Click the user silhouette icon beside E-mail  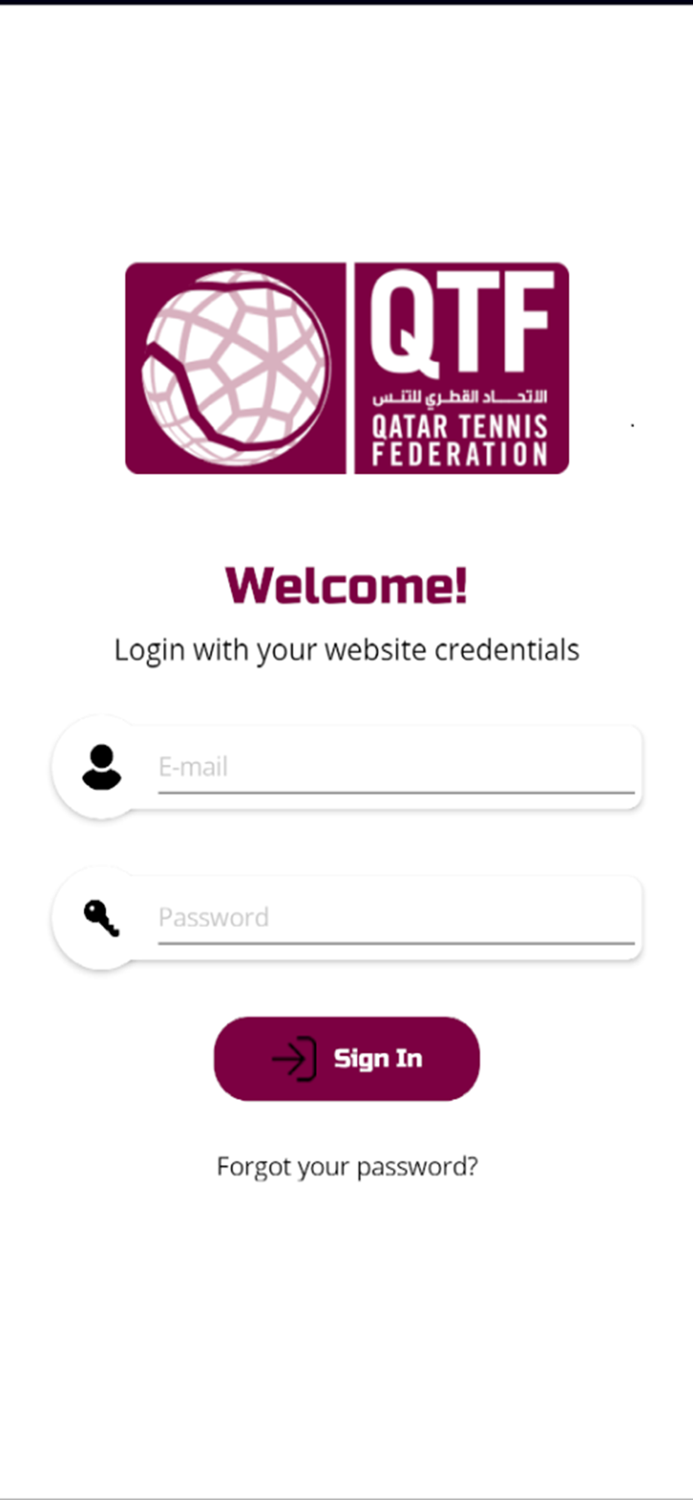(x=102, y=767)
